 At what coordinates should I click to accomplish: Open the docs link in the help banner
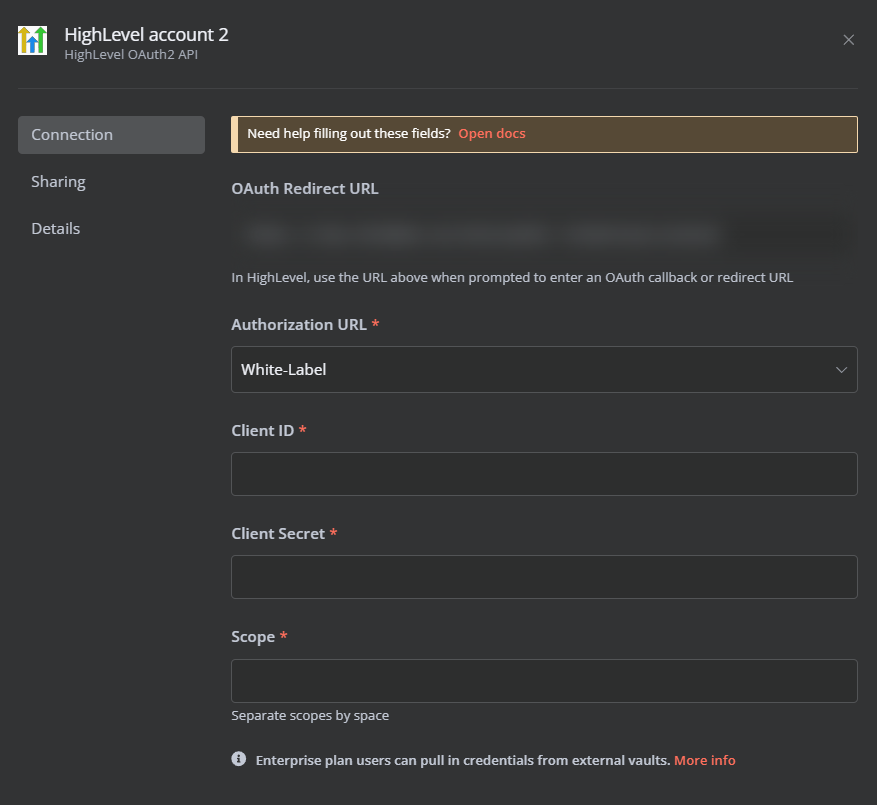tap(492, 134)
